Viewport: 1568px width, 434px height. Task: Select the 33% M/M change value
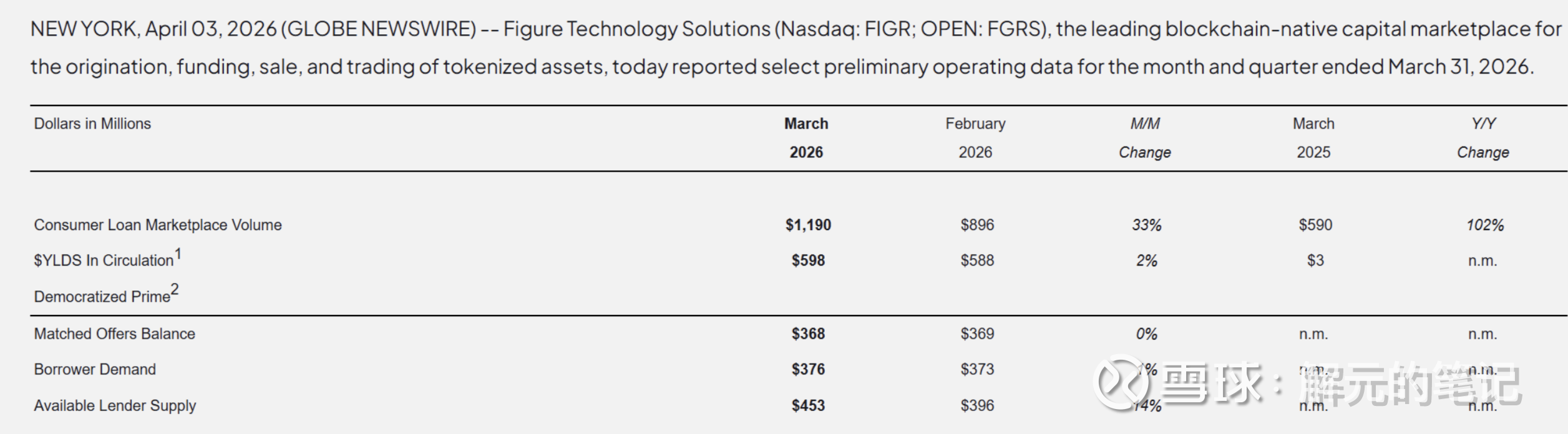[1147, 225]
